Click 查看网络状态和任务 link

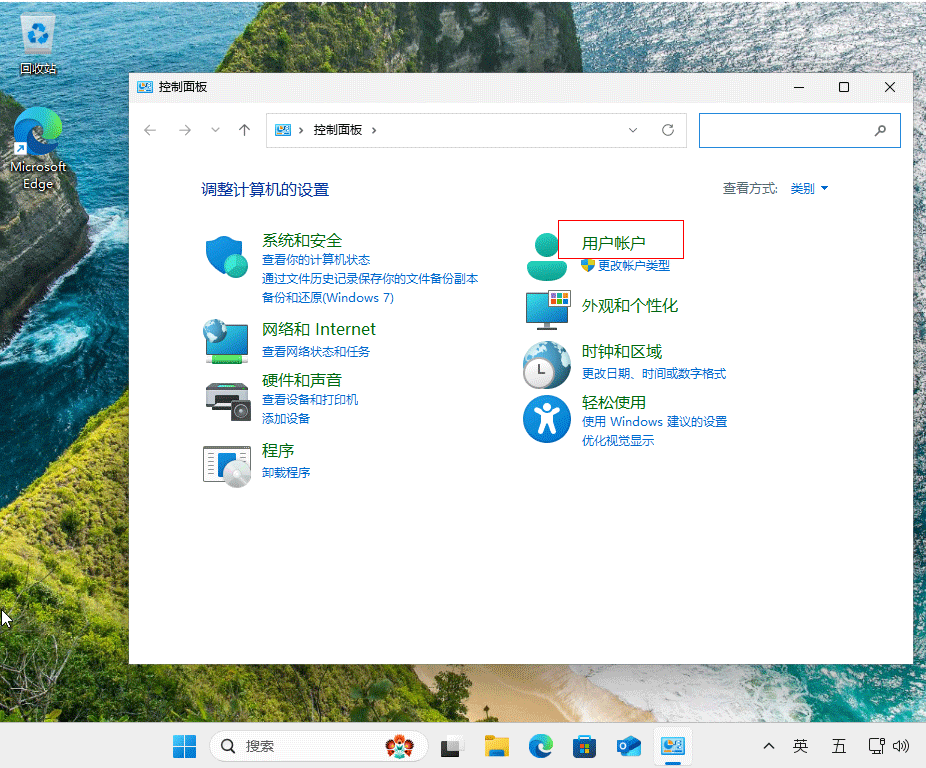[316, 352]
